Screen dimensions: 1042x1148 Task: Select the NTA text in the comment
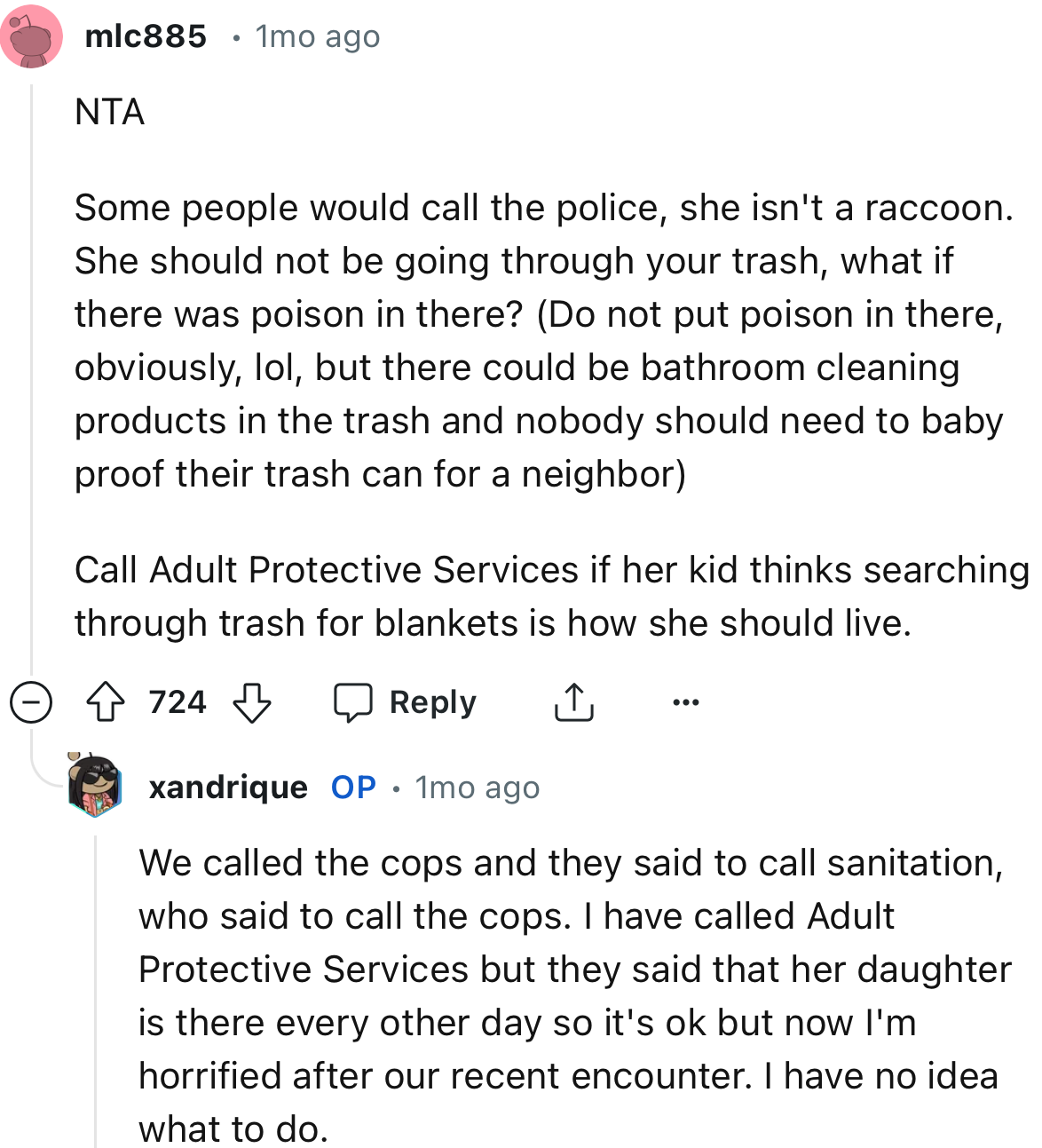click(x=111, y=112)
